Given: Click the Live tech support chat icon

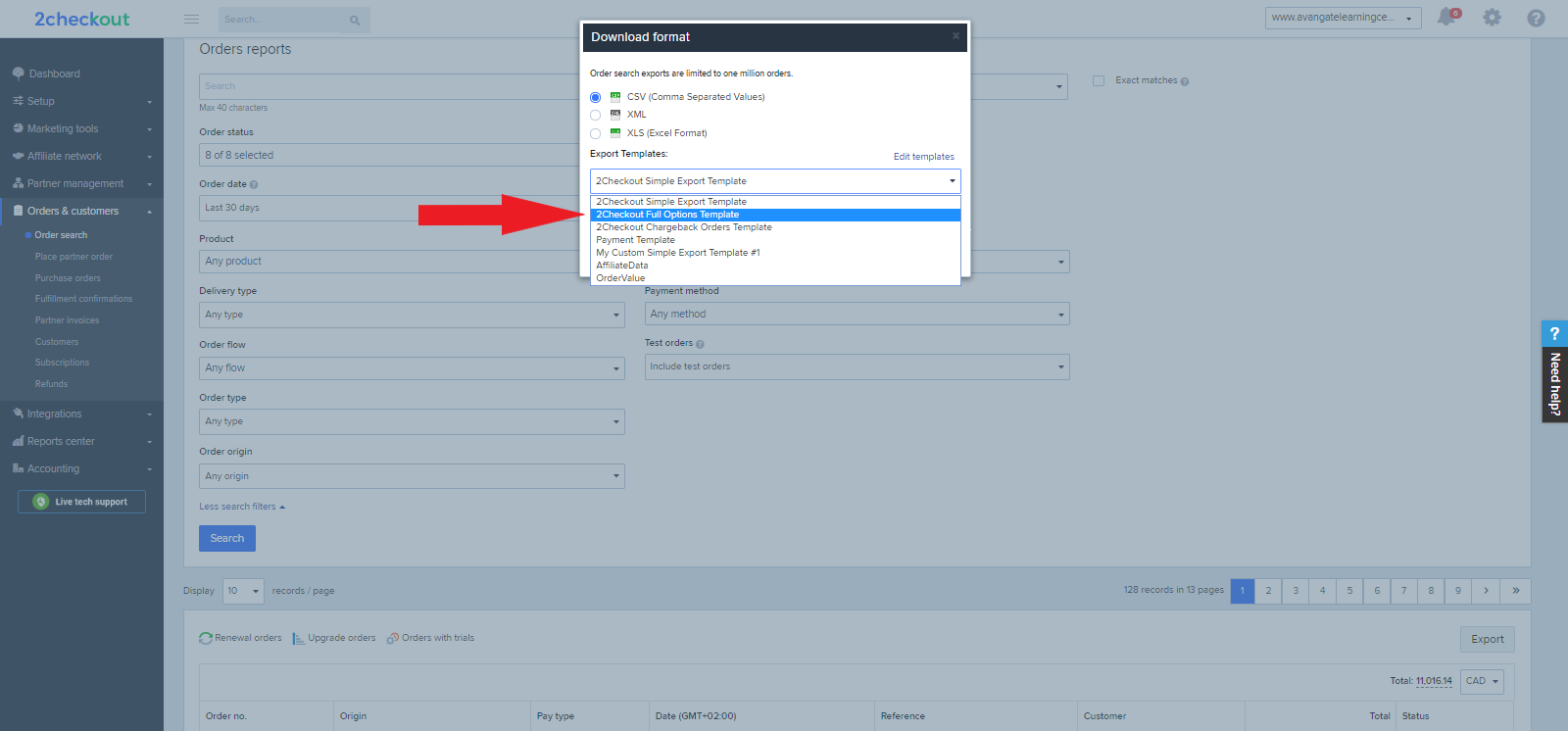Looking at the screenshot, I should pyautogui.click(x=41, y=502).
